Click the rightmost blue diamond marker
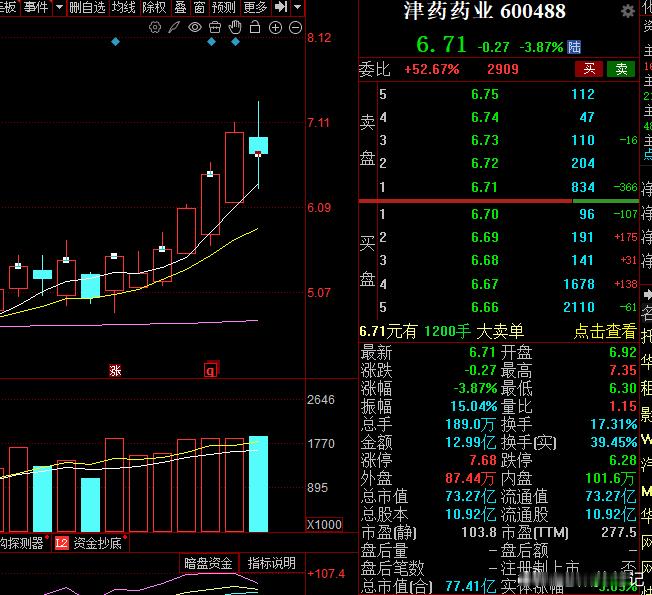 click(235, 42)
